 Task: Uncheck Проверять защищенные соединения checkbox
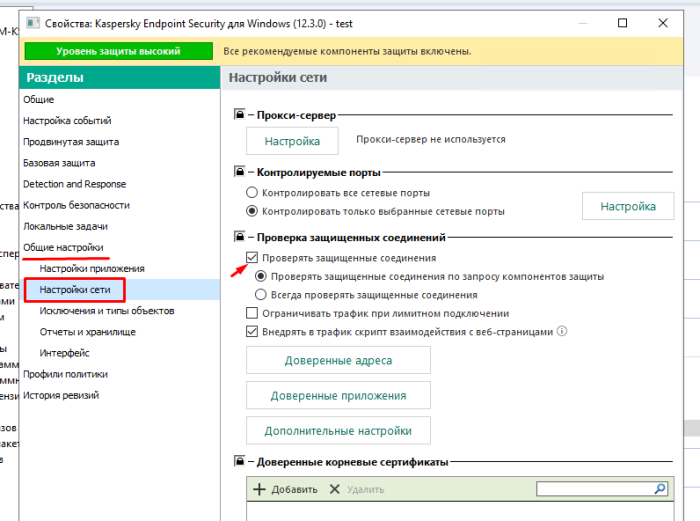pos(252,258)
